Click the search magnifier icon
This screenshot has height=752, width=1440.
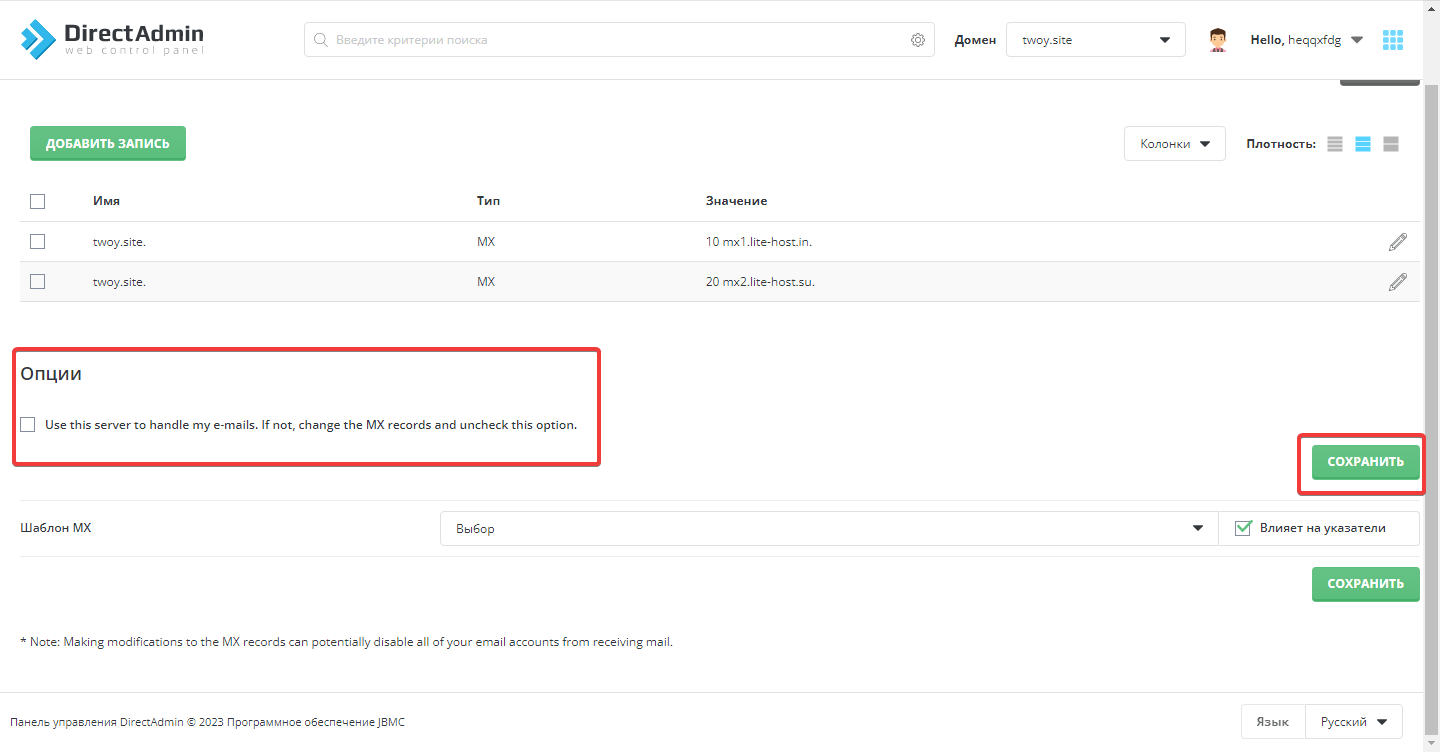321,40
